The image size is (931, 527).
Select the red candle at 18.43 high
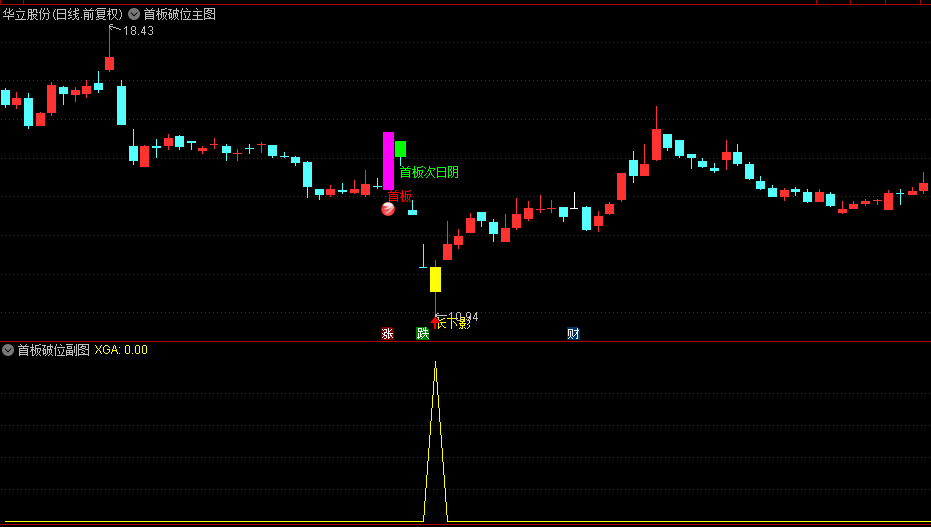point(109,64)
